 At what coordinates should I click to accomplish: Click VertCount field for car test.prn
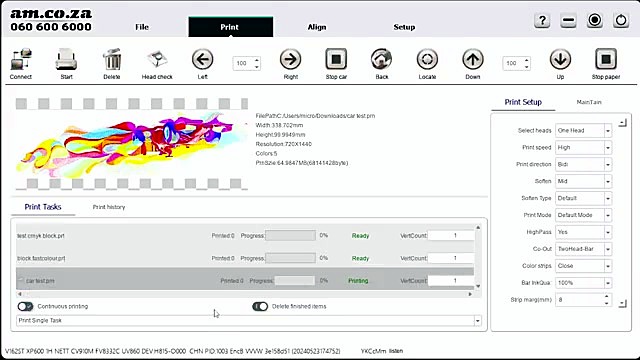pos(451,280)
